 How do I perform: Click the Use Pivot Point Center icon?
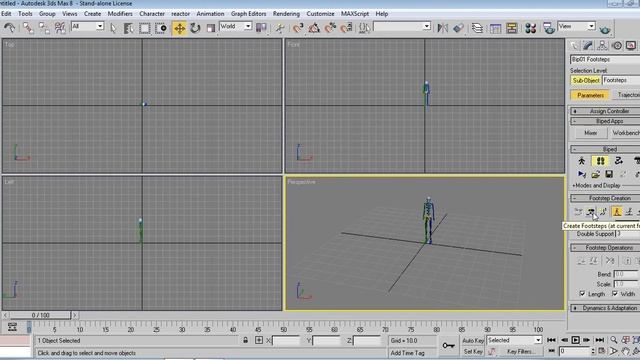pos(261,28)
